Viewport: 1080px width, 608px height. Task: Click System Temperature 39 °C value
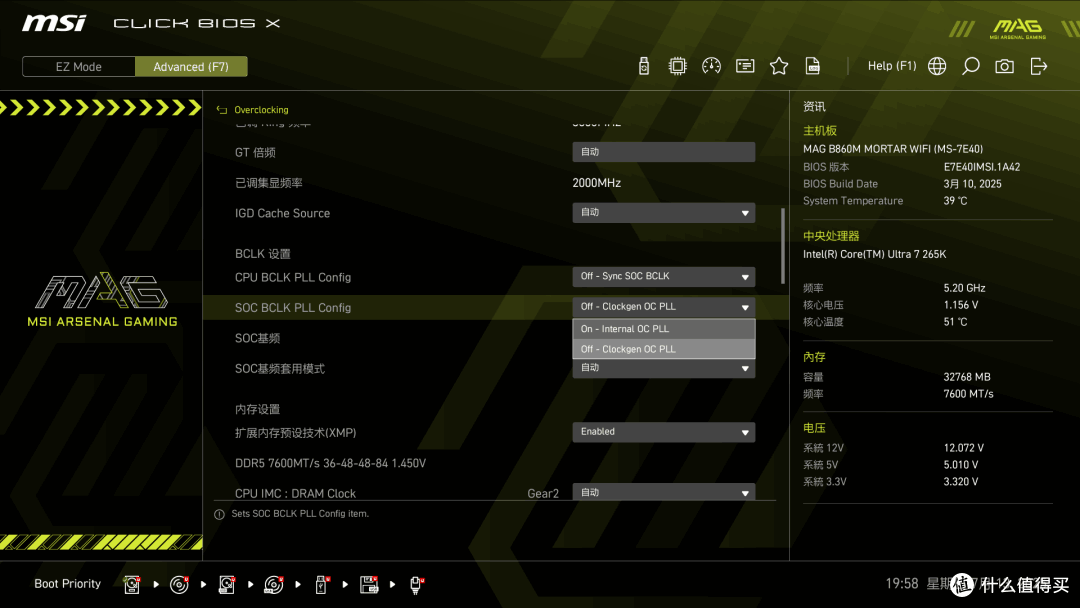955,201
